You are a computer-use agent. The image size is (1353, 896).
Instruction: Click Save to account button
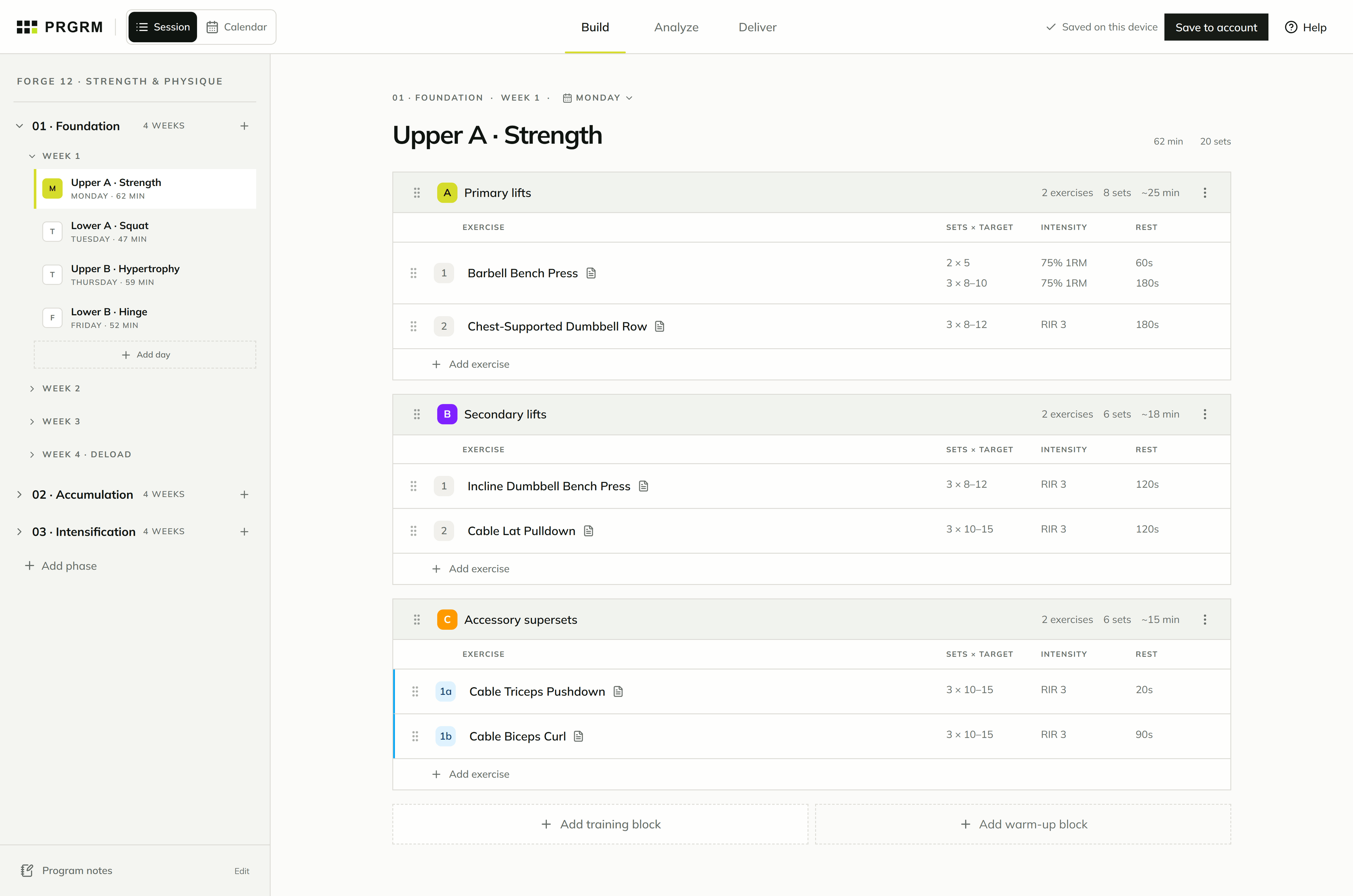point(1216,27)
